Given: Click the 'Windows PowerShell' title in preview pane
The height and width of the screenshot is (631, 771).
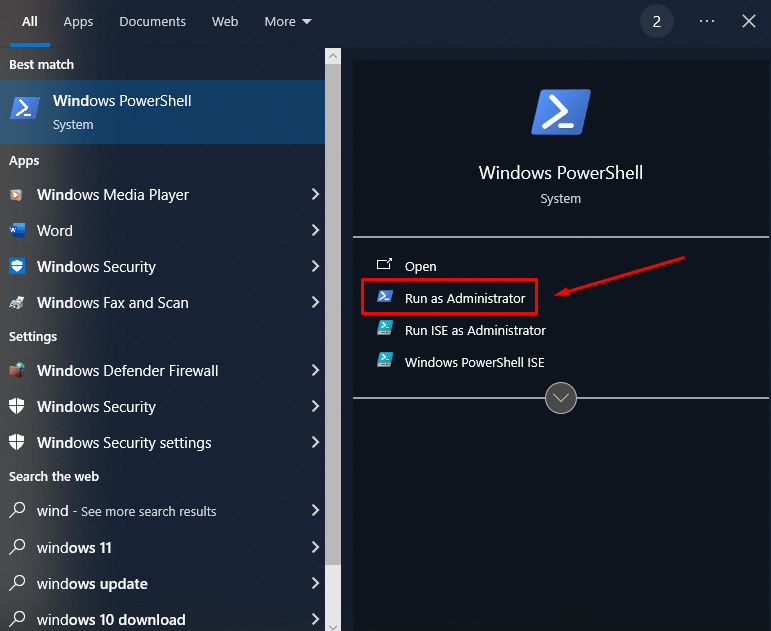Looking at the screenshot, I should (x=561, y=173).
